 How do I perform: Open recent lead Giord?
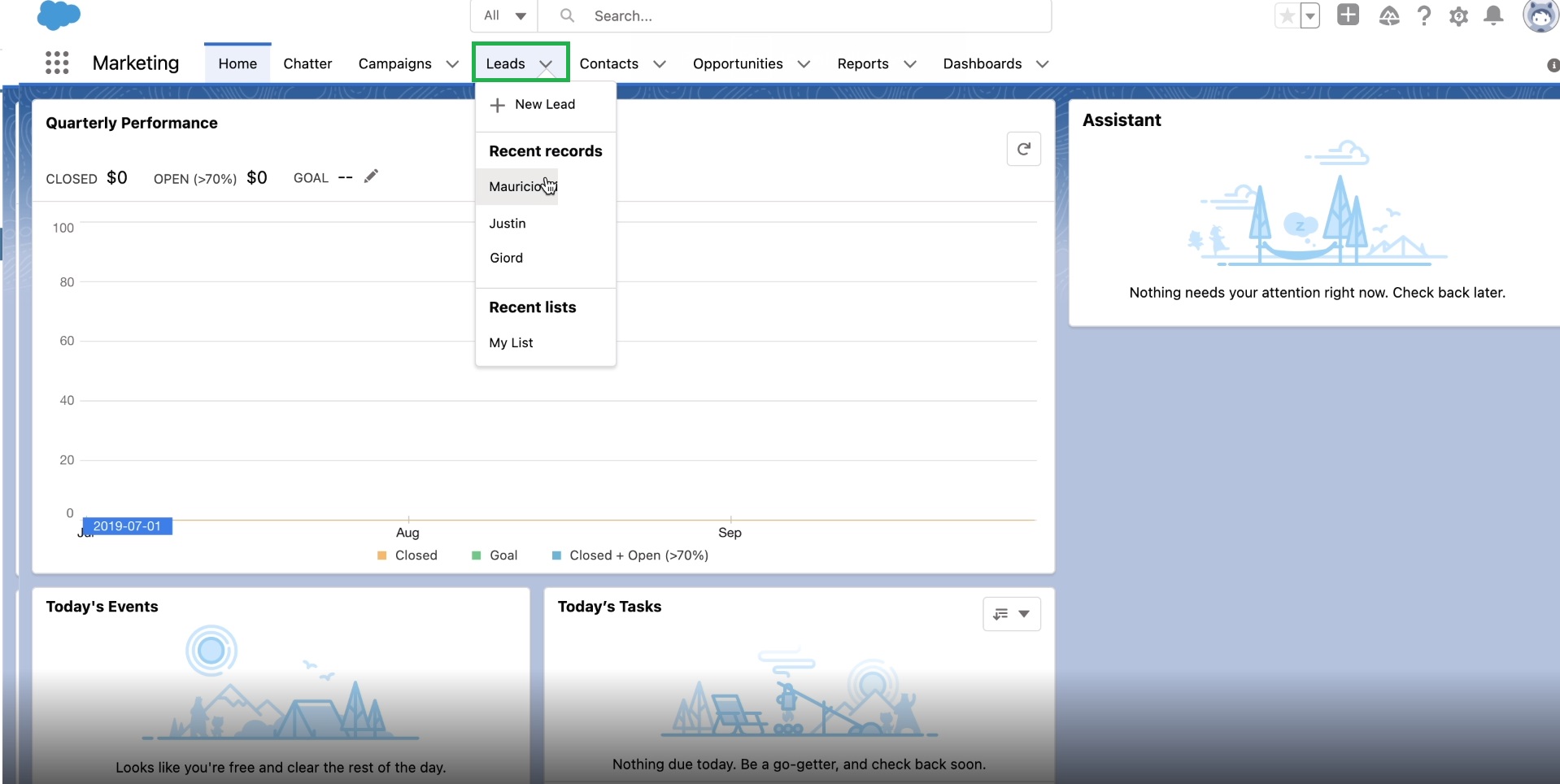tap(506, 258)
